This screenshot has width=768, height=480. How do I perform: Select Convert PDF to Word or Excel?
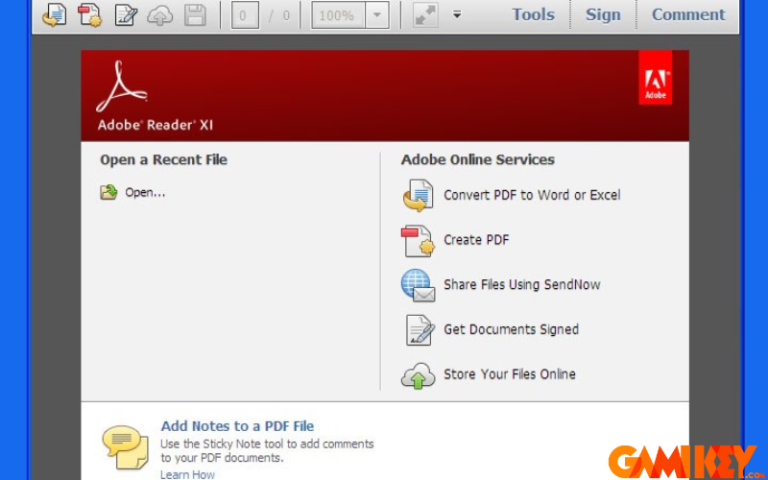(x=532, y=195)
